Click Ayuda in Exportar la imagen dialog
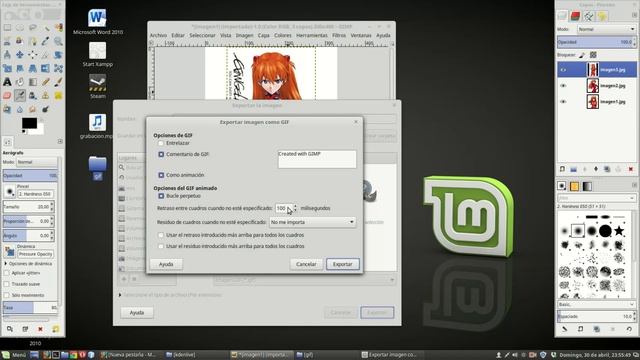 click(137, 313)
